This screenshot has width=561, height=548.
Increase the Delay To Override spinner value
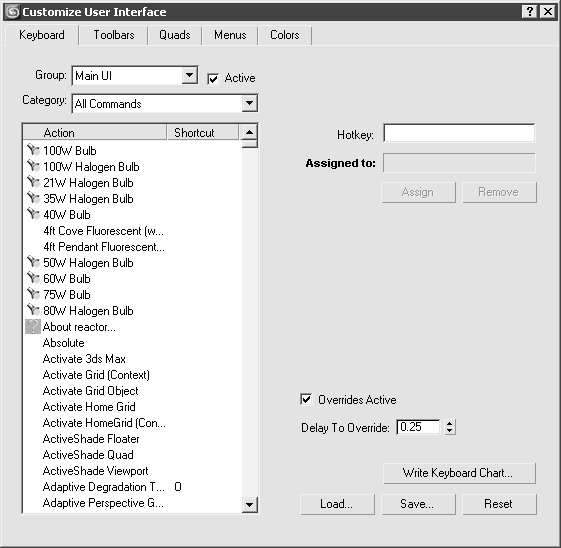[450, 423]
